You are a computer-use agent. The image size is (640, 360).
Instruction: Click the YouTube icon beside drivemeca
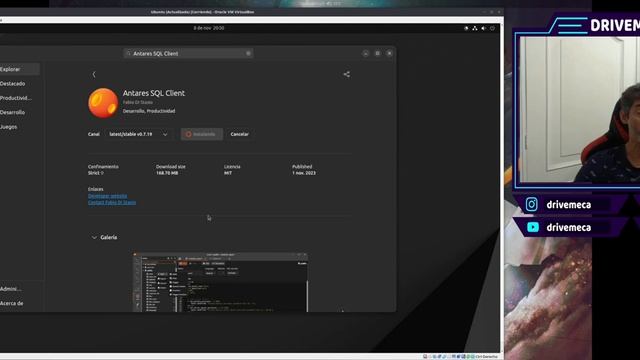coord(533,227)
